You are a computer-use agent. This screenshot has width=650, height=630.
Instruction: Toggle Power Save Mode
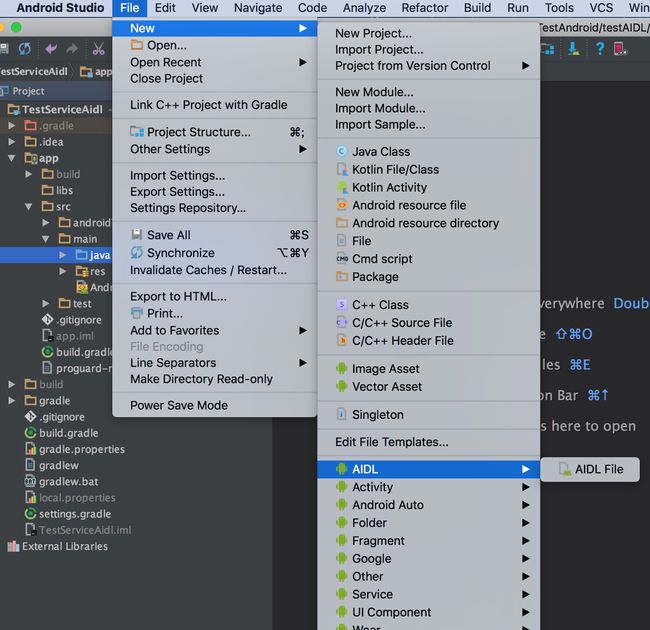[215, 405]
